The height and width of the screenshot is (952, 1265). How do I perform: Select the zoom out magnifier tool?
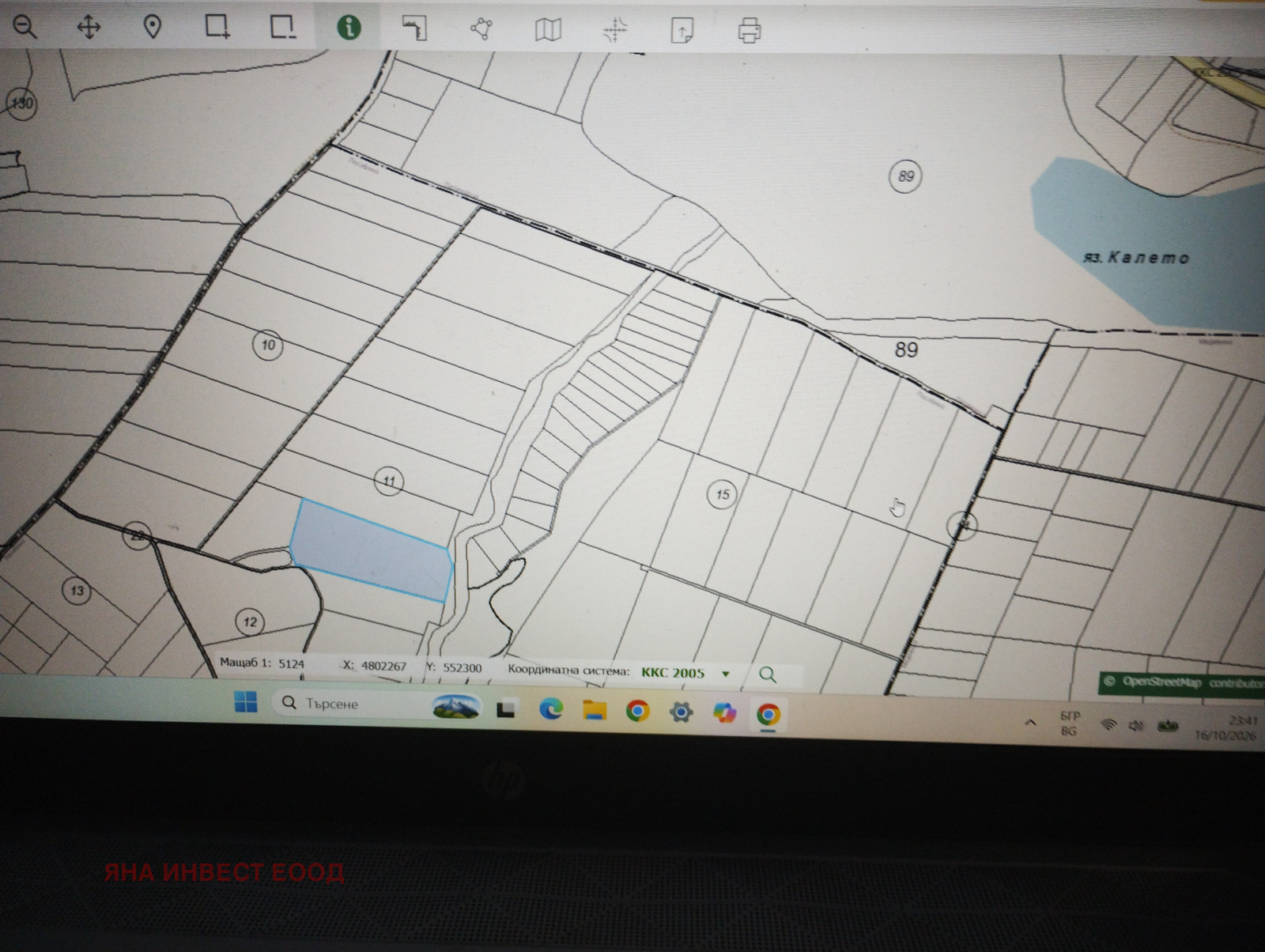click(25, 27)
